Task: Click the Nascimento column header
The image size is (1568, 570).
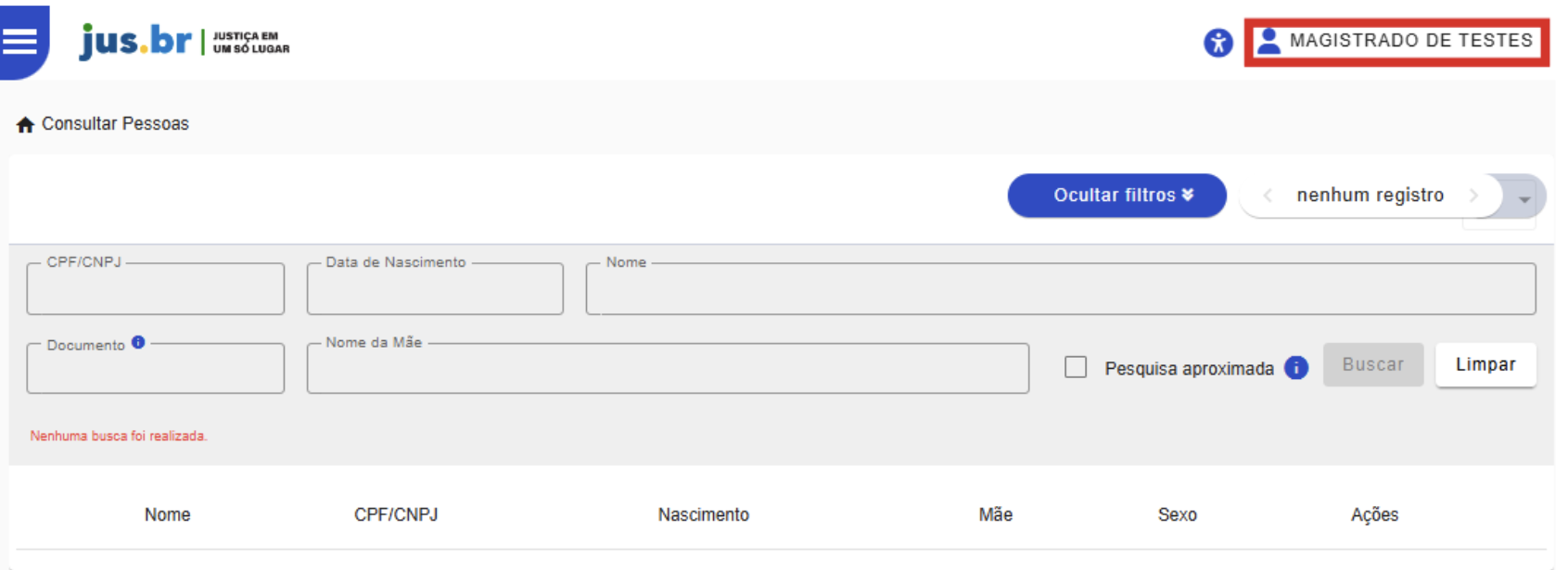Action: [703, 514]
